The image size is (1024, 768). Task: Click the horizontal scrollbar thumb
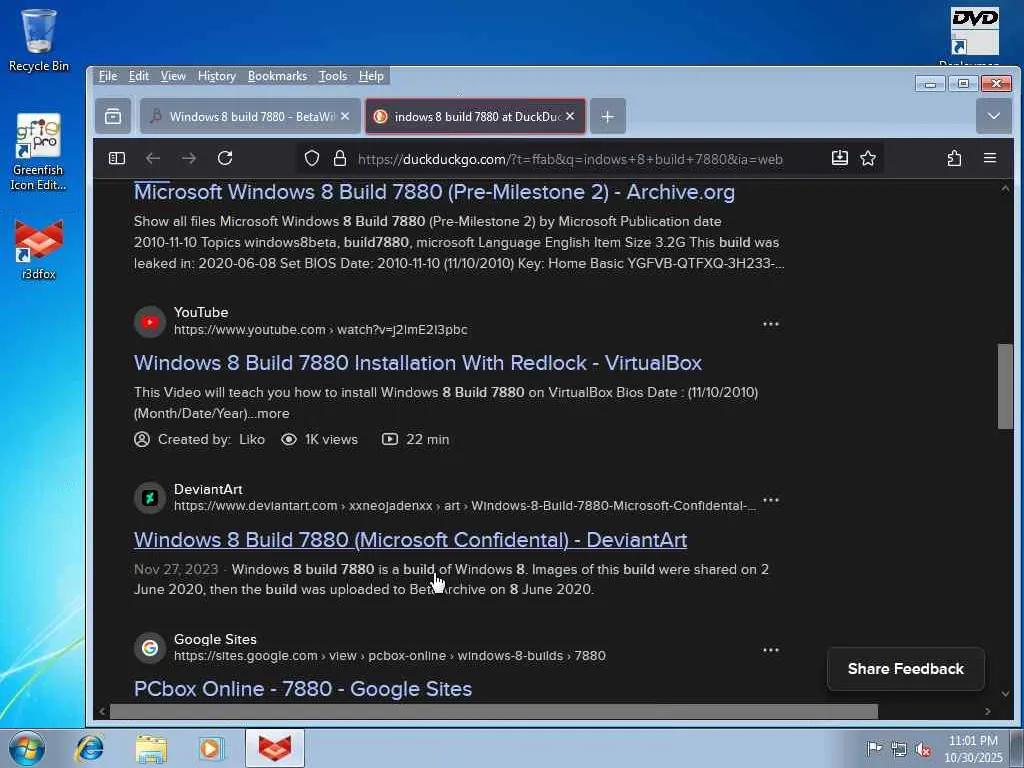point(494,711)
